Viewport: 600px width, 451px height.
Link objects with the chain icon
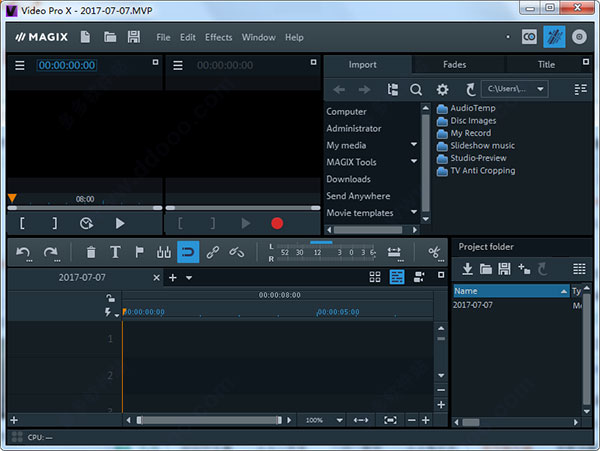tap(213, 252)
